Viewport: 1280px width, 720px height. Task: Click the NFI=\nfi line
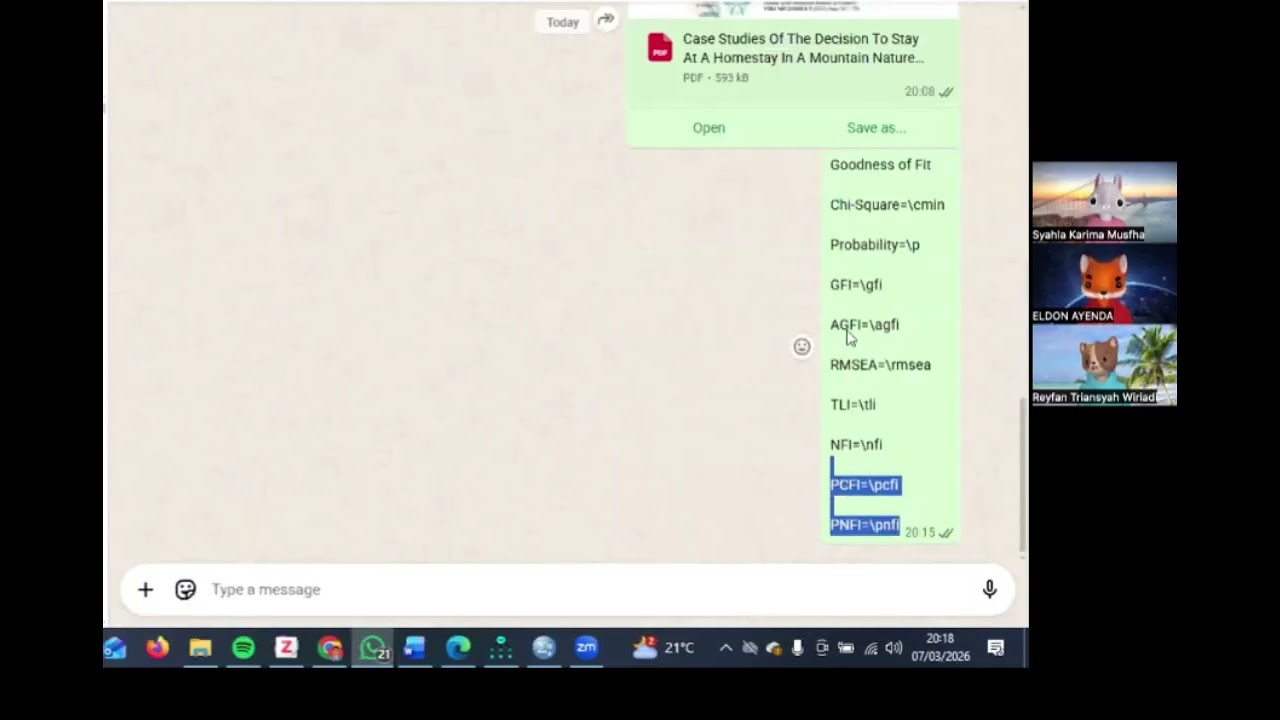click(856, 445)
